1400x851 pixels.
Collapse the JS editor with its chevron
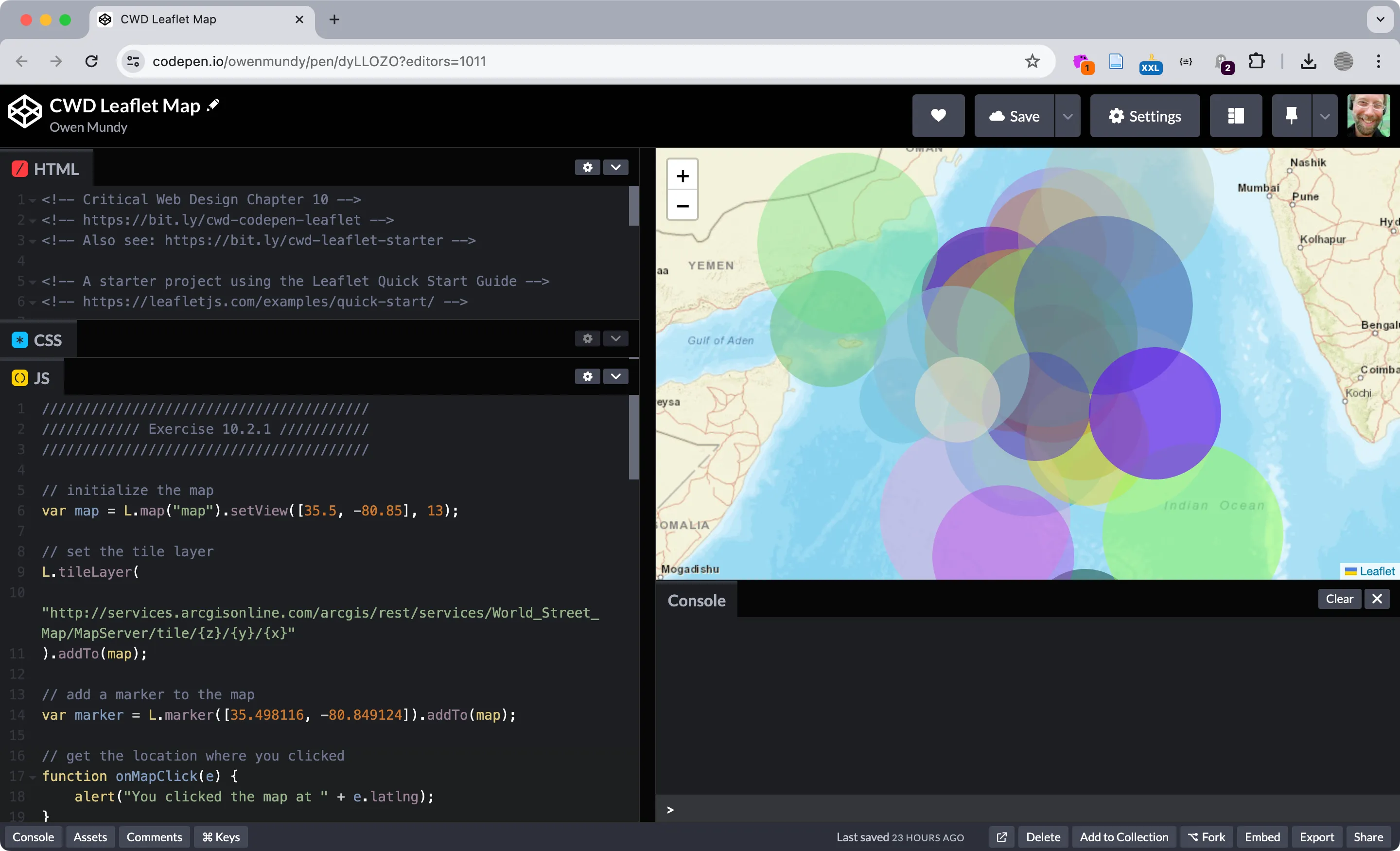coord(615,376)
